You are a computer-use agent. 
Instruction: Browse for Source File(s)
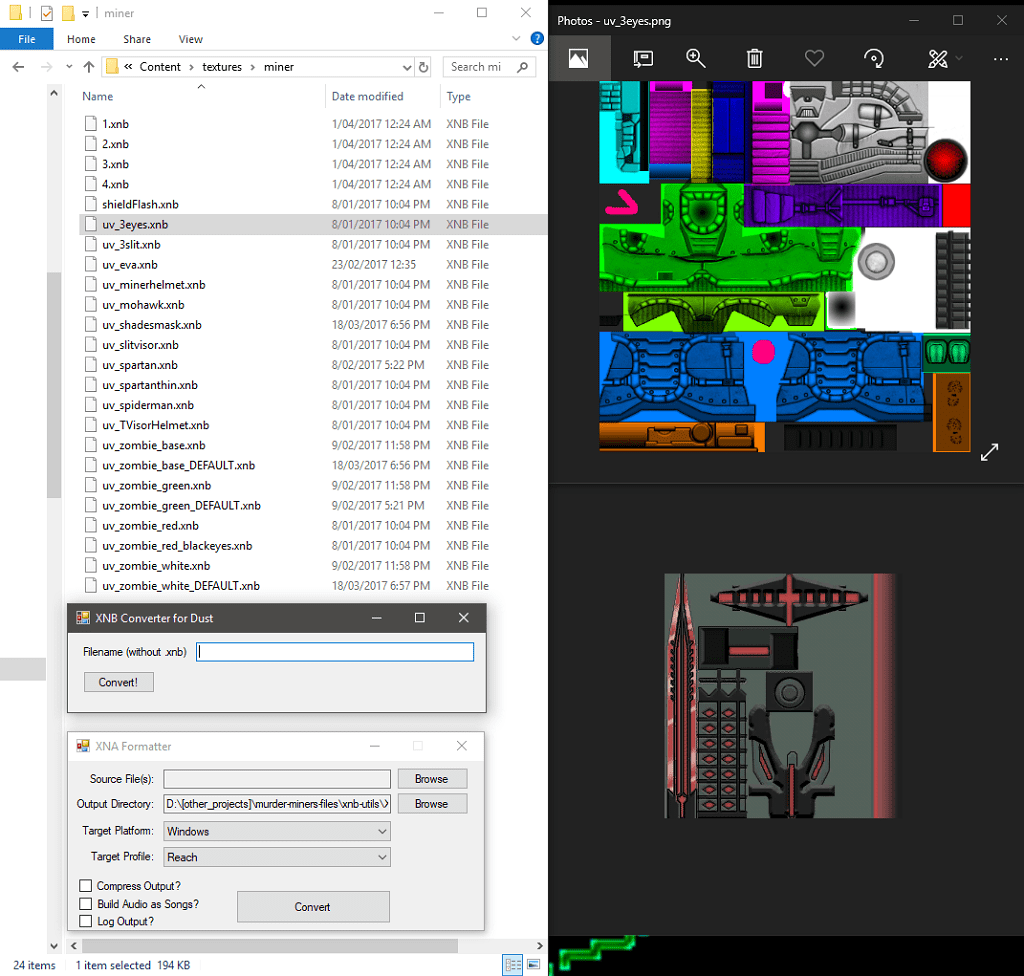[432, 779]
